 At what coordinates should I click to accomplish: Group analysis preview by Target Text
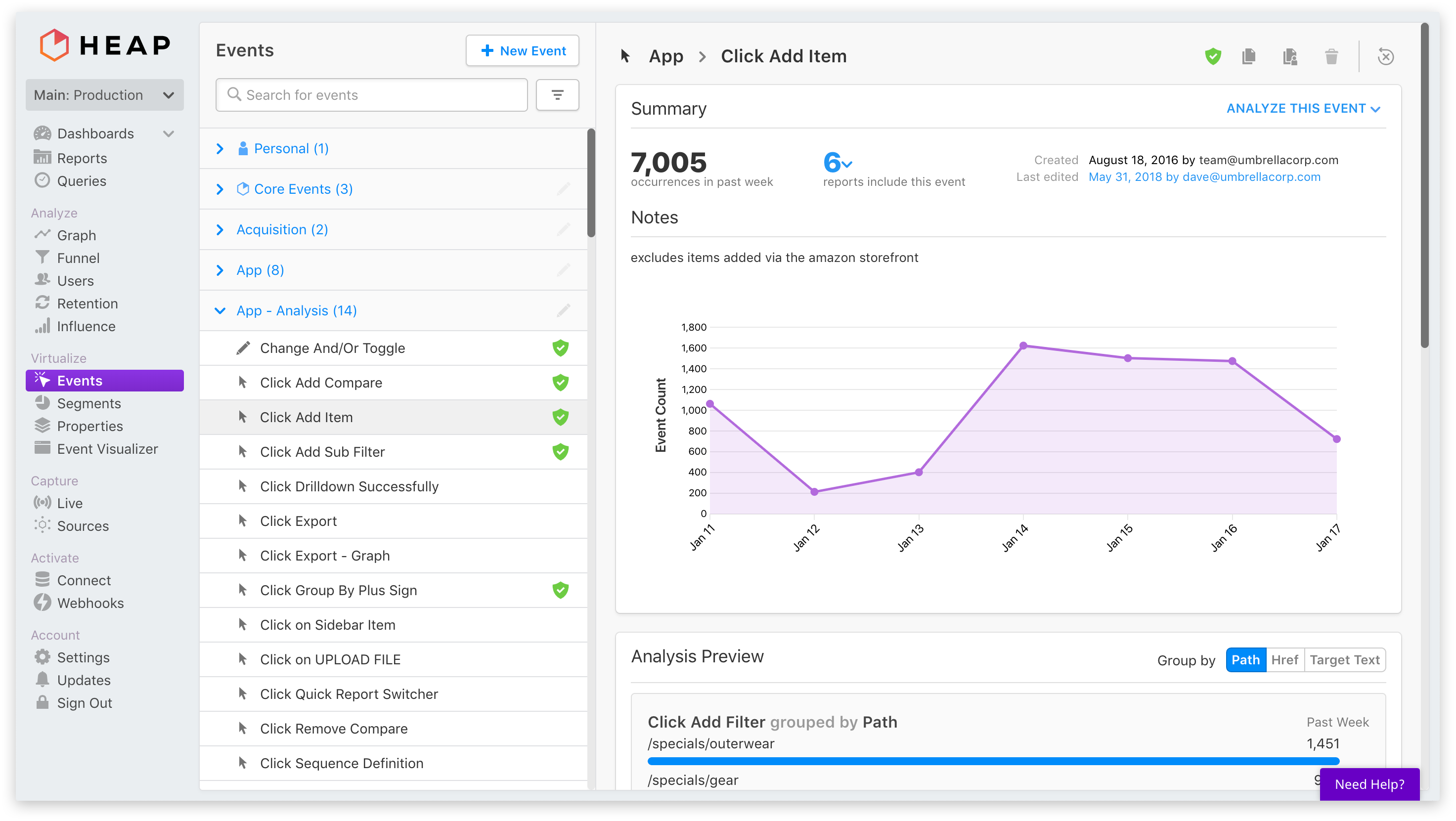tap(1344, 660)
